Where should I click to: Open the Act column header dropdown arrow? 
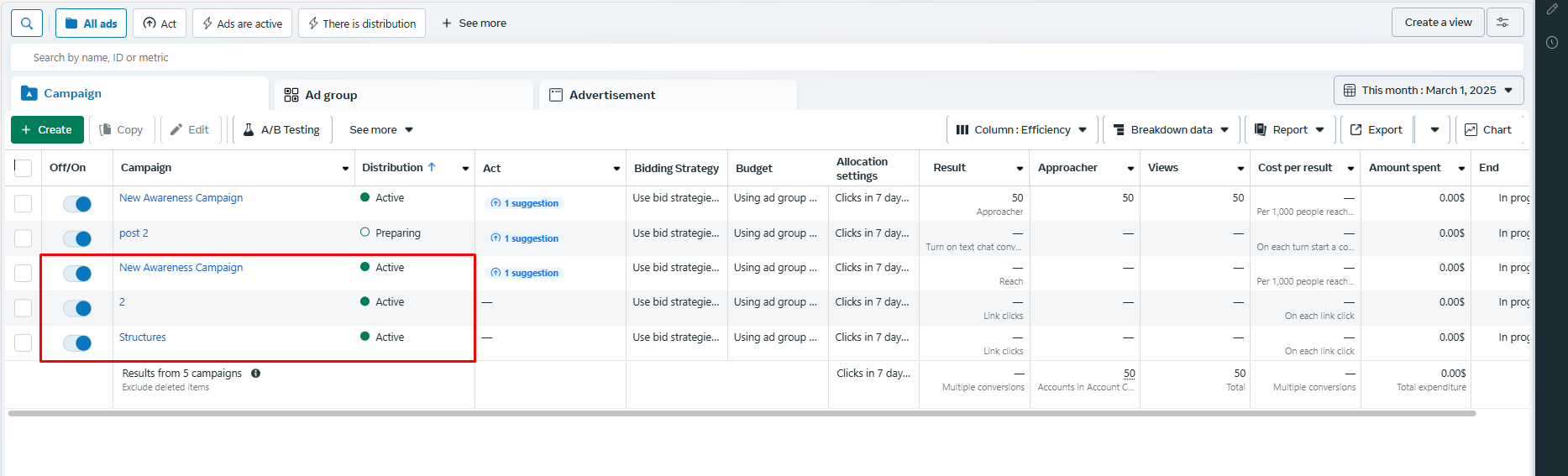(616, 169)
